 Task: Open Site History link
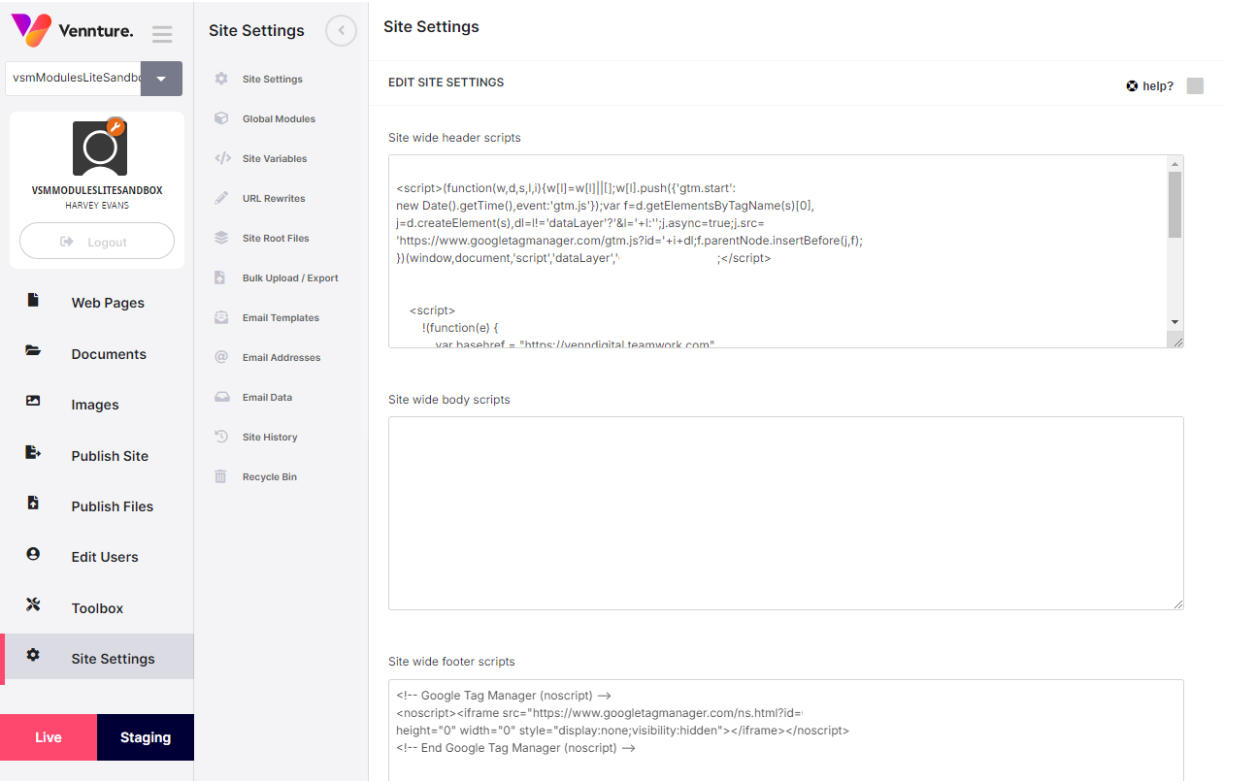click(x=270, y=438)
